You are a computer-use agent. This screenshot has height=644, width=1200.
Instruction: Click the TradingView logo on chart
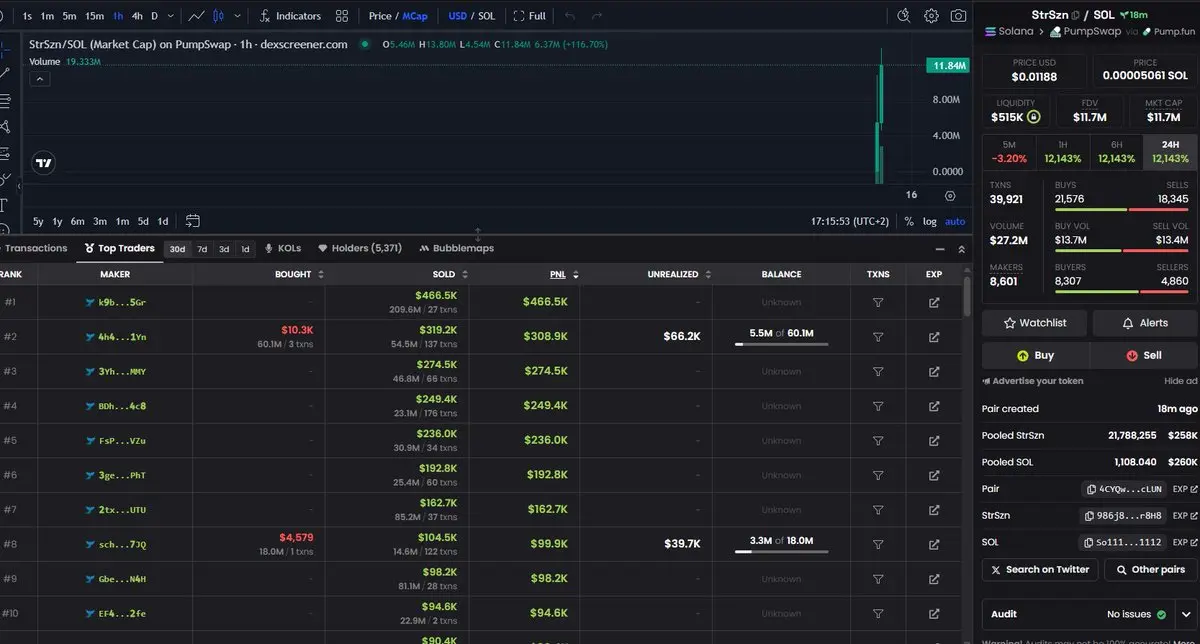[43, 163]
